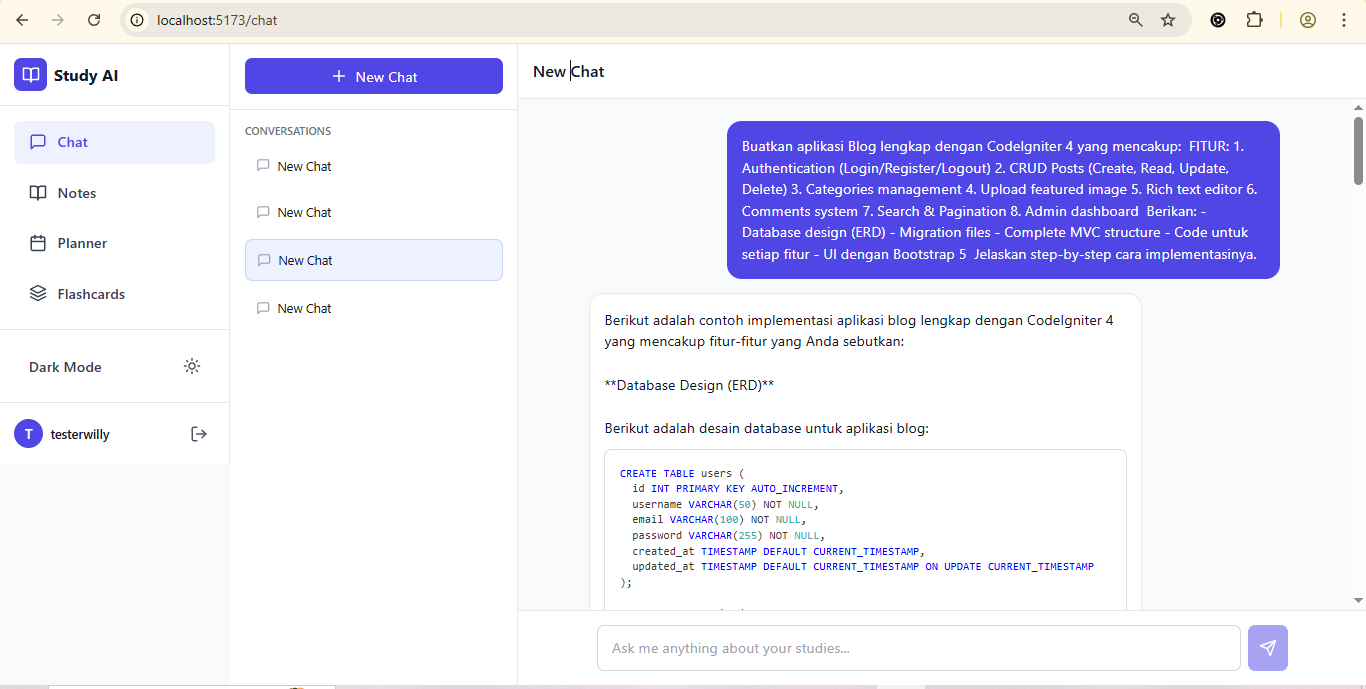The height and width of the screenshot is (689, 1366).
Task: Click the testerwilly avatar circle
Action: tap(28, 433)
